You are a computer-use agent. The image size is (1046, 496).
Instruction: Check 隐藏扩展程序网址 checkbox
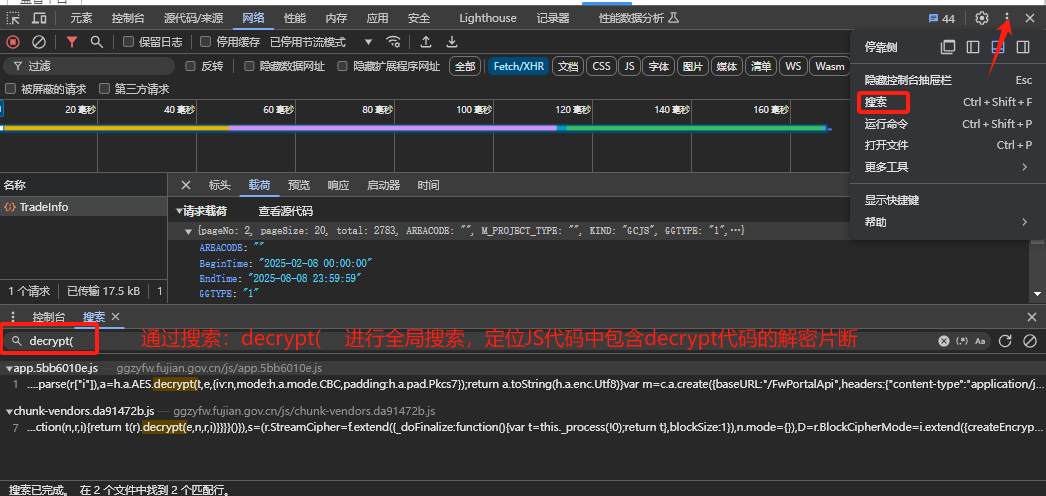tap(342, 66)
